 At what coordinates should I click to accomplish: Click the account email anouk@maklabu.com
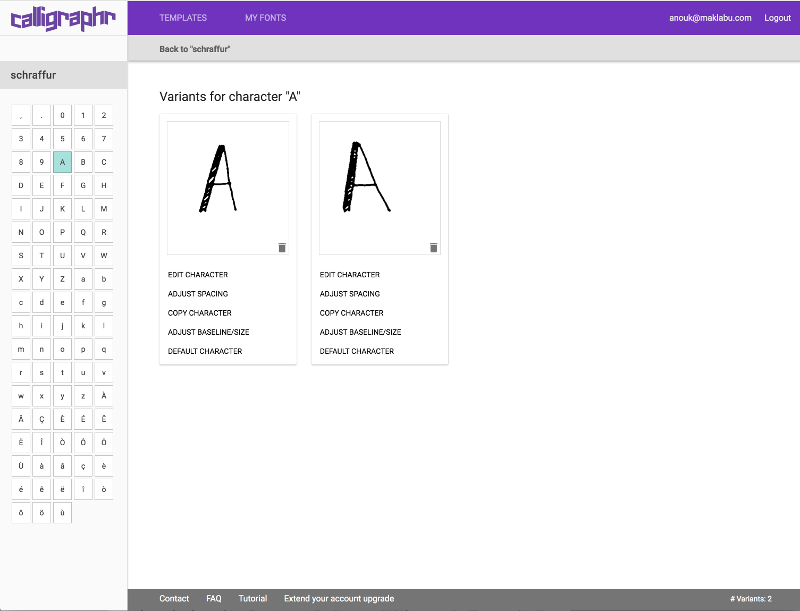pyautogui.click(x=712, y=18)
